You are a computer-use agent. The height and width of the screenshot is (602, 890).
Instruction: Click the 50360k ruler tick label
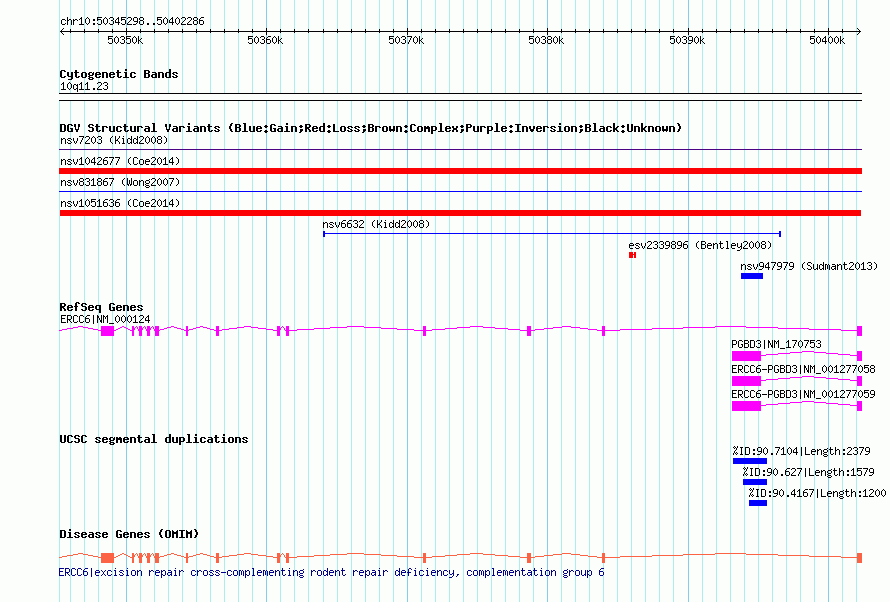(x=265, y=40)
